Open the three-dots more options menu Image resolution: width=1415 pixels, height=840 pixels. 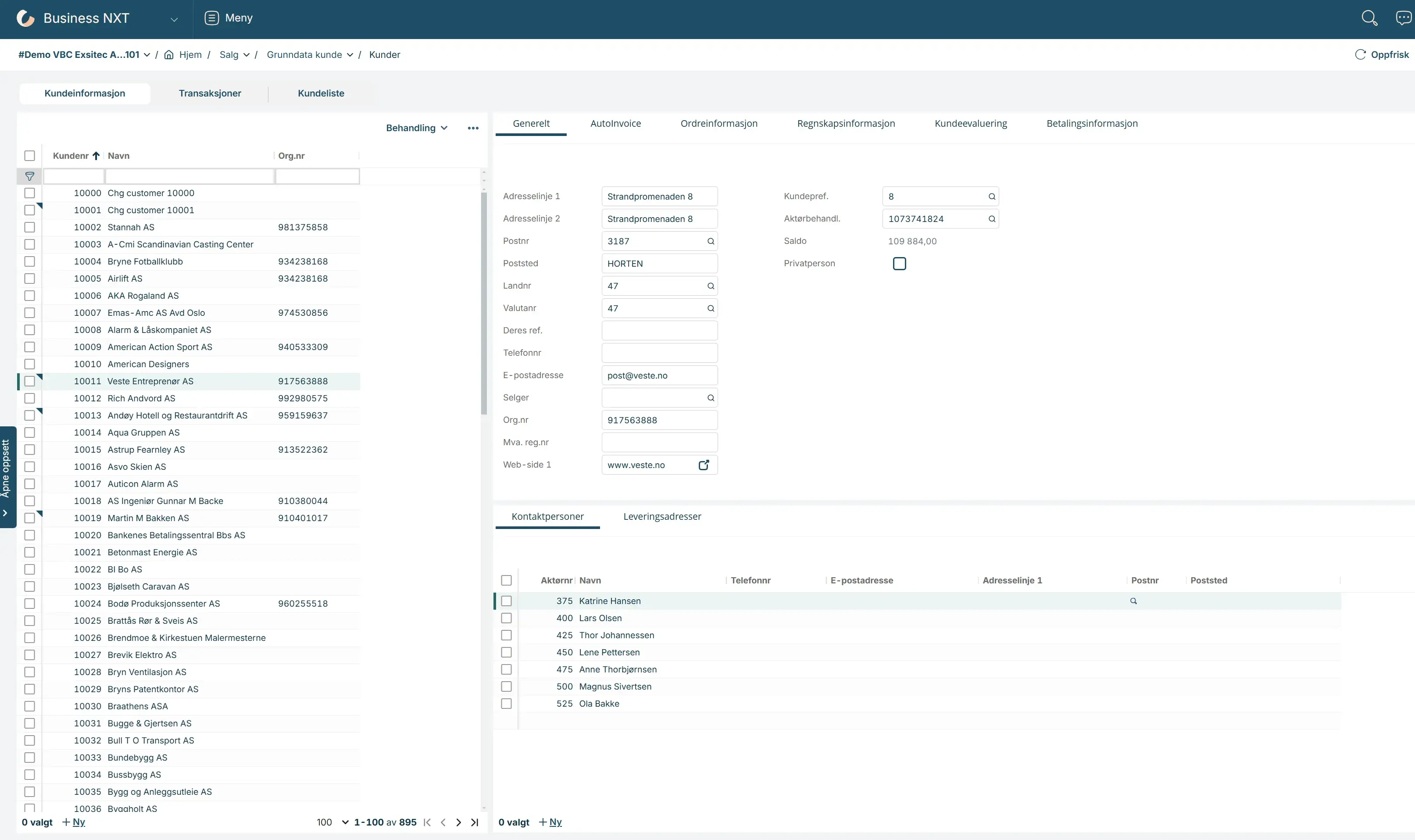[x=473, y=128]
